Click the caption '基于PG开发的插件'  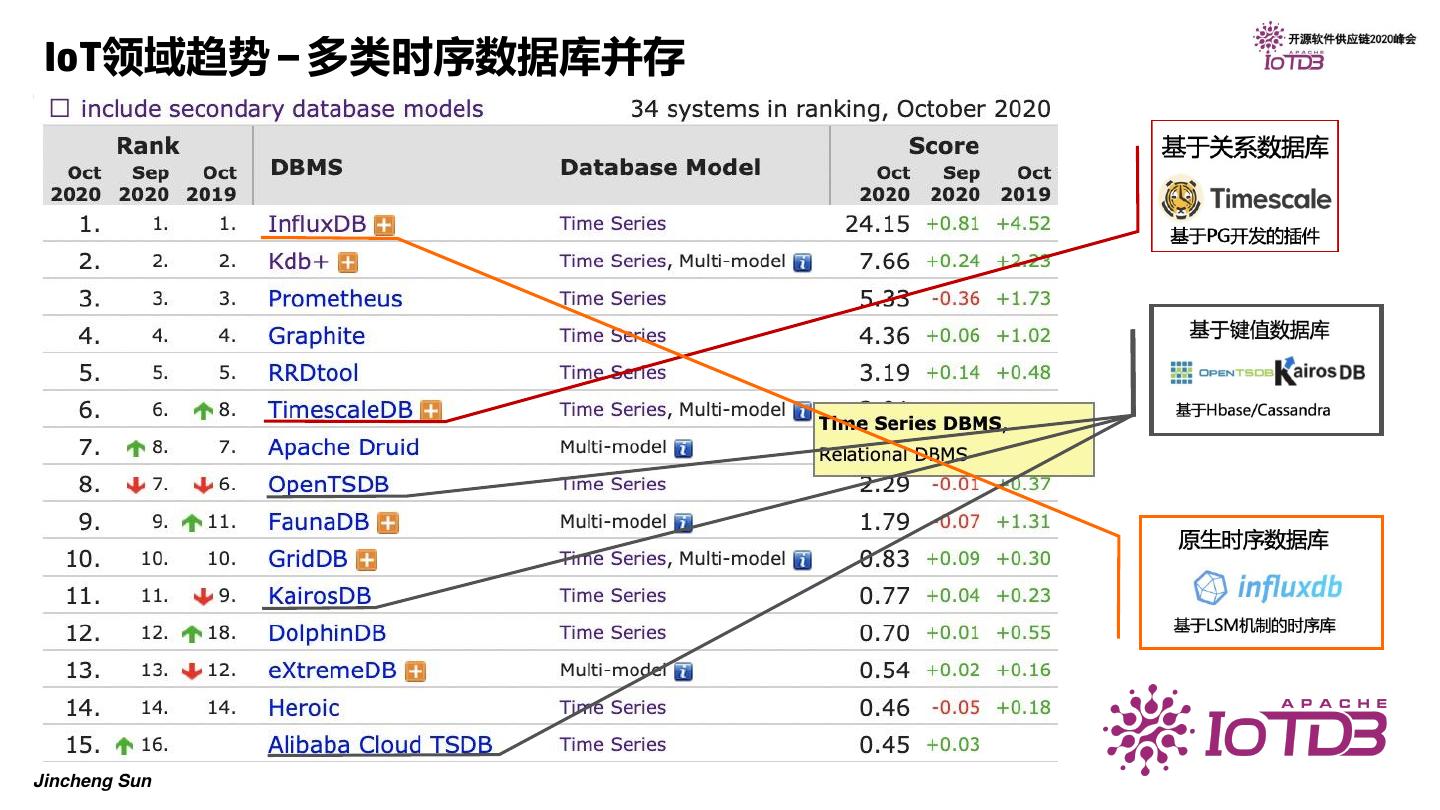tap(1244, 238)
